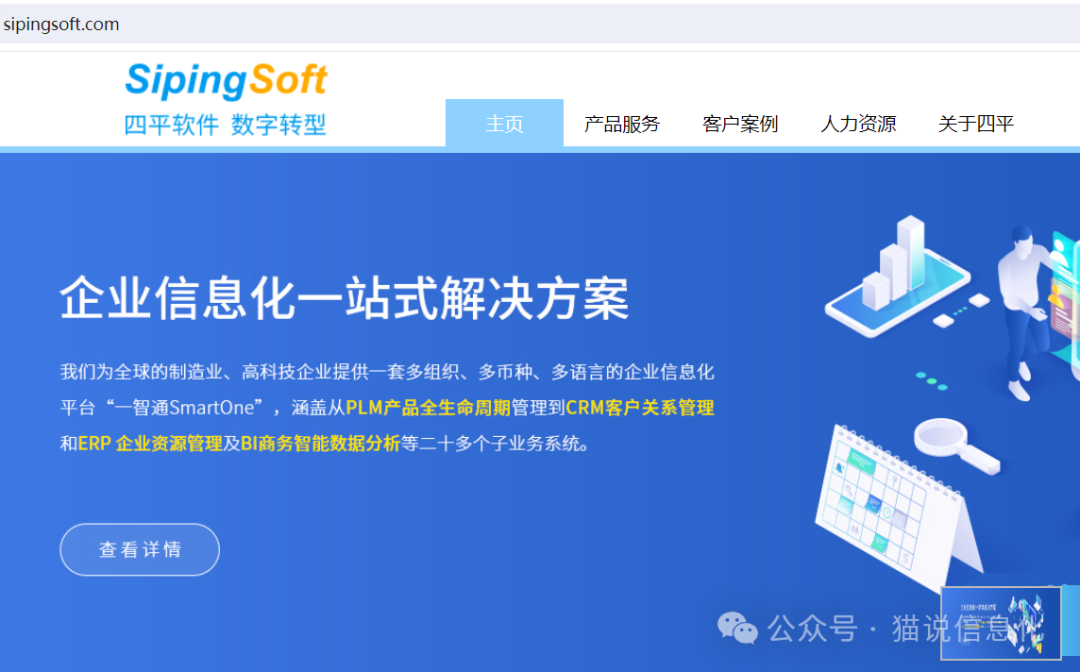Click the bar chart on phone illustration
1080x672 pixels.
(897, 279)
